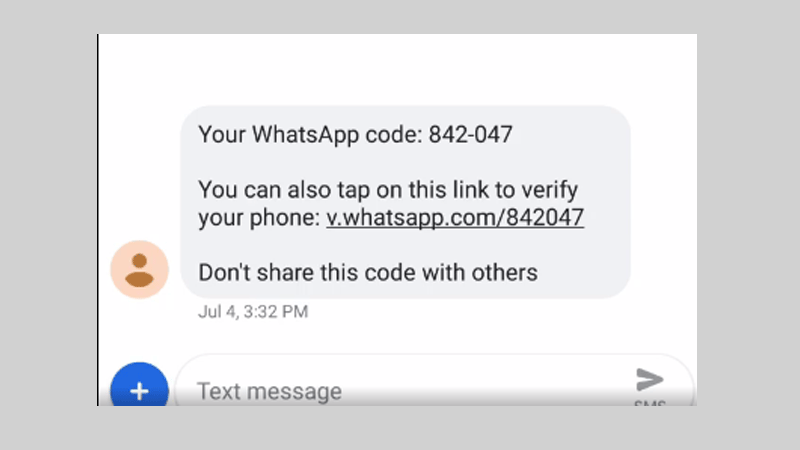
Task: Tap the send arrow icon
Action: 649,380
